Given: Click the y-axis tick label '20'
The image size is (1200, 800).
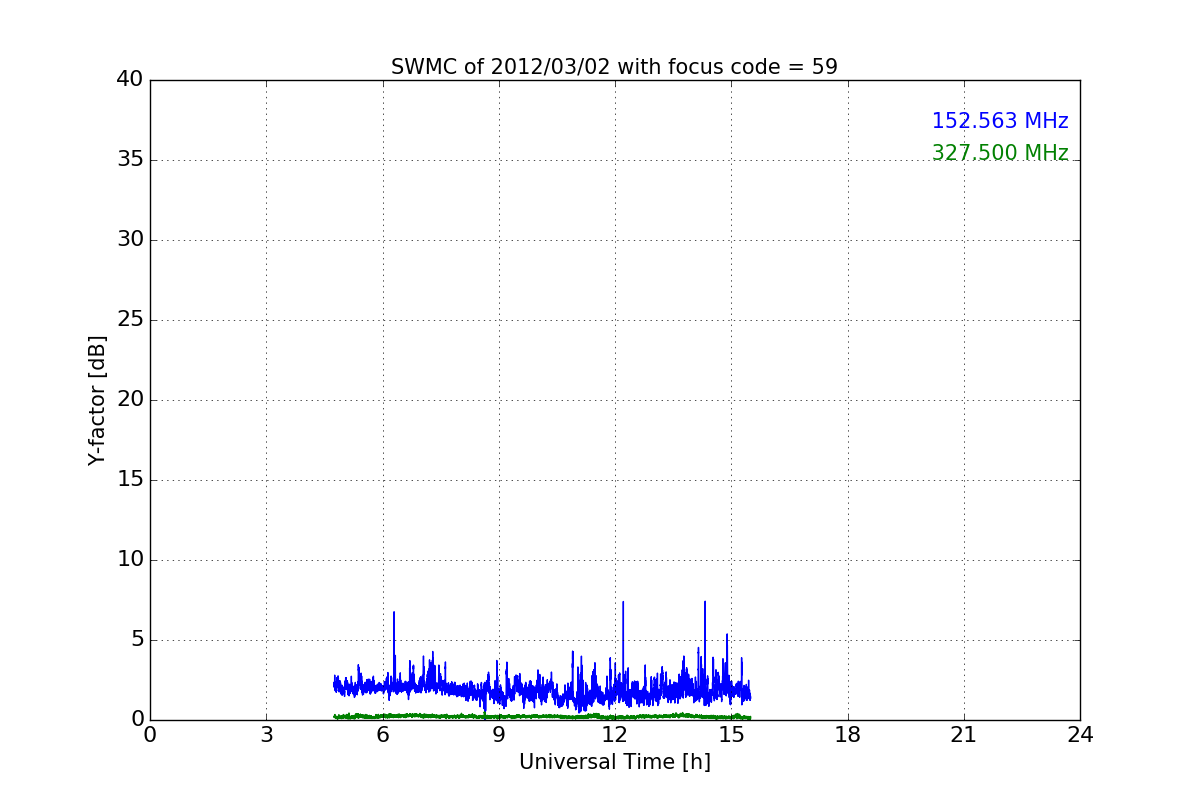Looking at the screenshot, I should 130,400.
